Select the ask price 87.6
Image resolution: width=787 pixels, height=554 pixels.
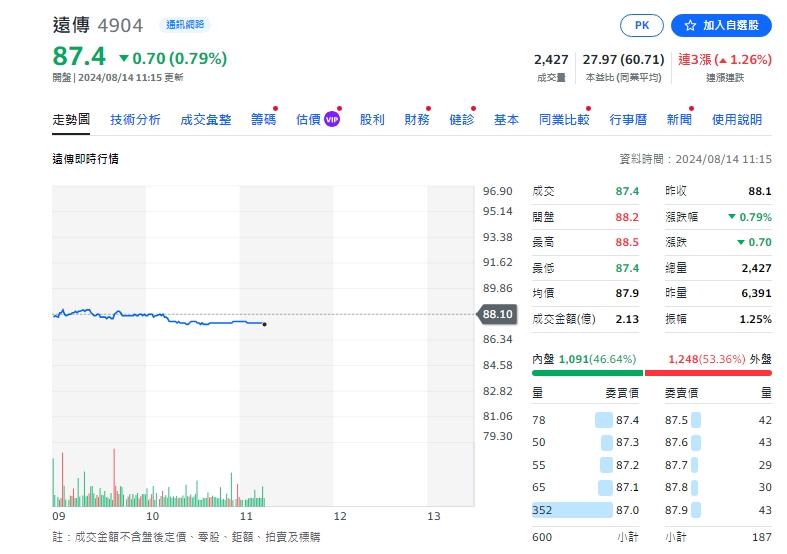[x=676, y=442]
